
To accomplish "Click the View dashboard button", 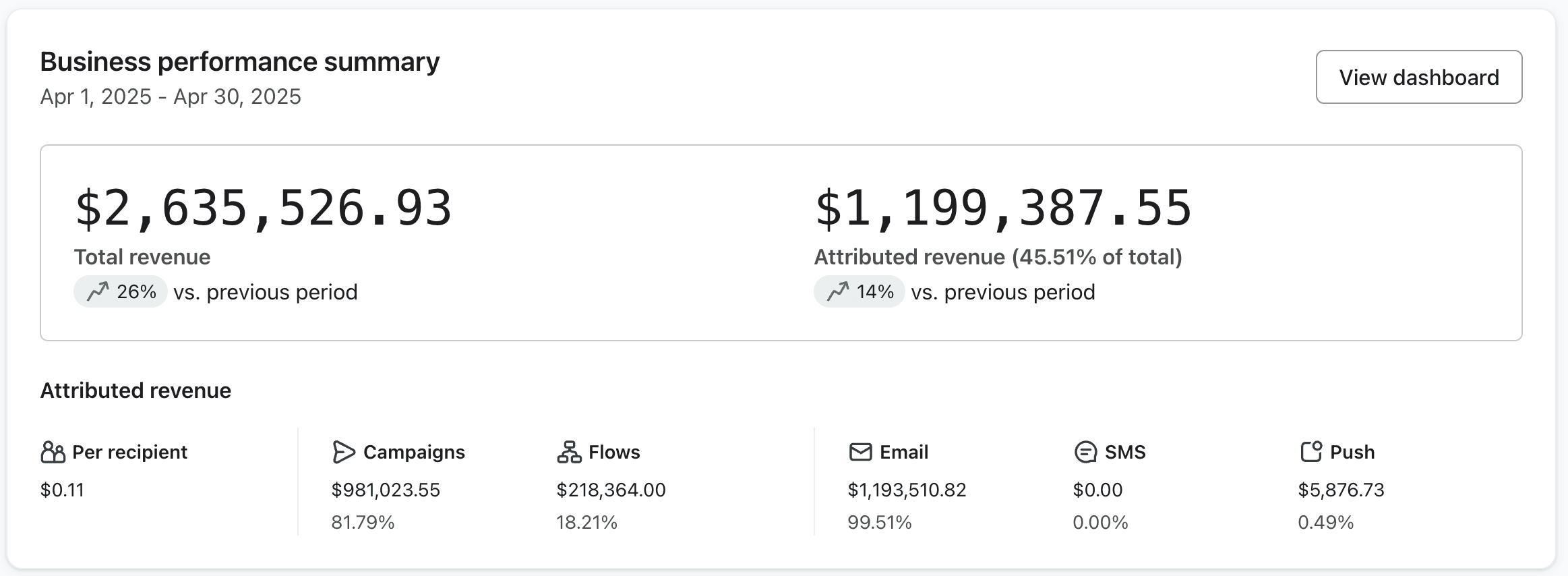I will point(1418,77).
